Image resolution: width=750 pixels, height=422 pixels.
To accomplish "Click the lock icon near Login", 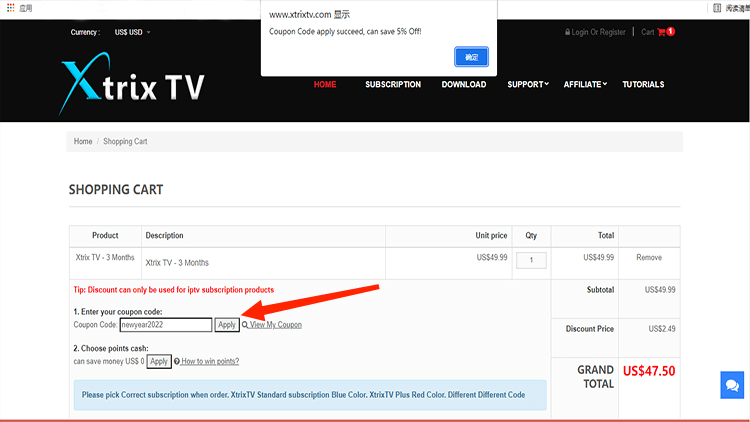I will tap(567, 32).
